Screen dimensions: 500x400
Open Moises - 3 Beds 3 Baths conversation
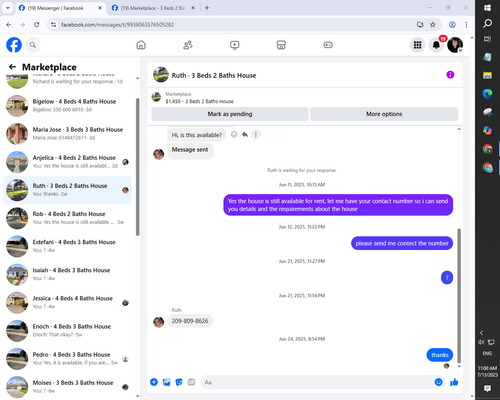pos(67,387)
